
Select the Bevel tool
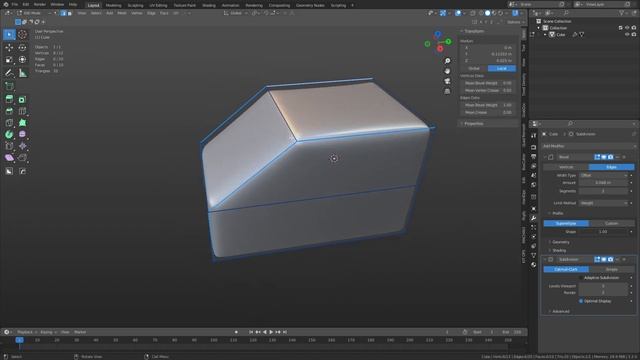pyautogui.click(x=9, y=111)
